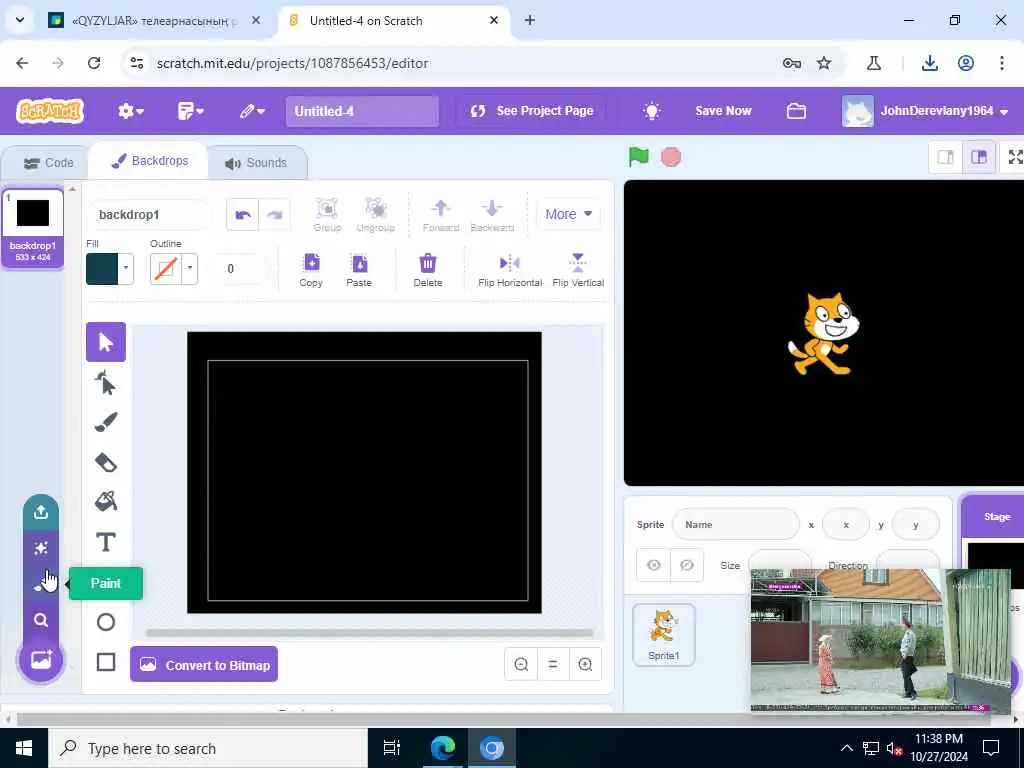Switch to the Backdrops tab
1024x768 pixels.
(x=150, y=161)
